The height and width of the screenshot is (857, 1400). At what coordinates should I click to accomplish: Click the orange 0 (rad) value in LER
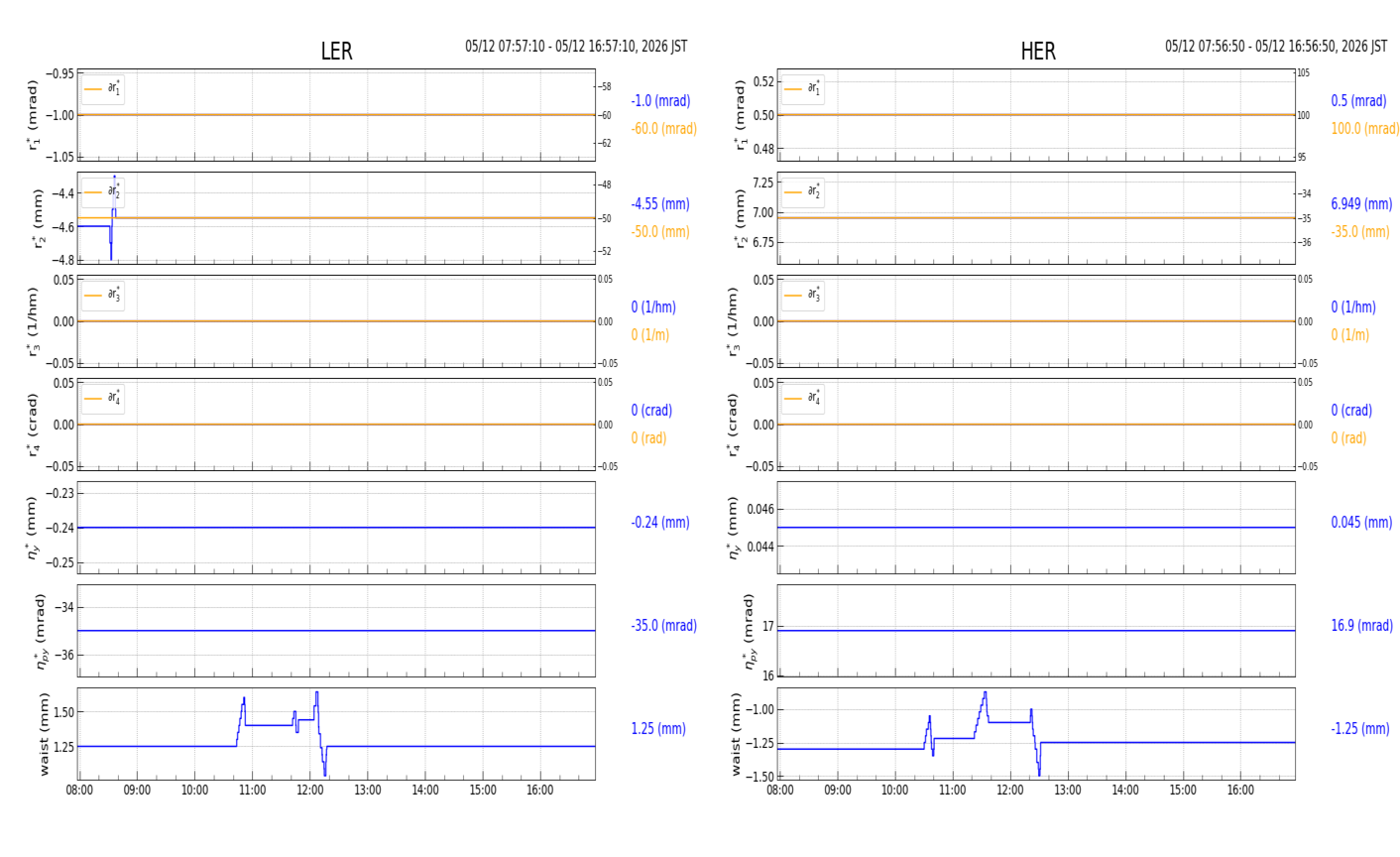coord(648,438)
